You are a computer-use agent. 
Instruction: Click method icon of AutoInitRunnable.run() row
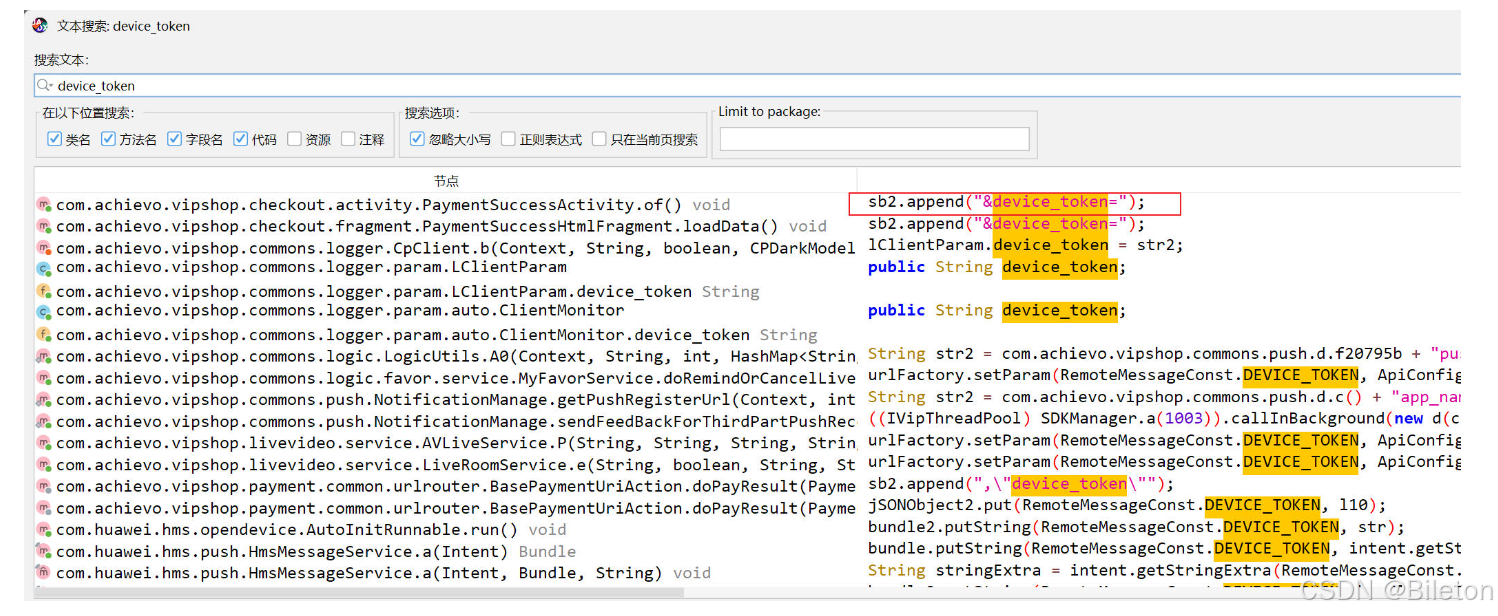coord(44,530)
